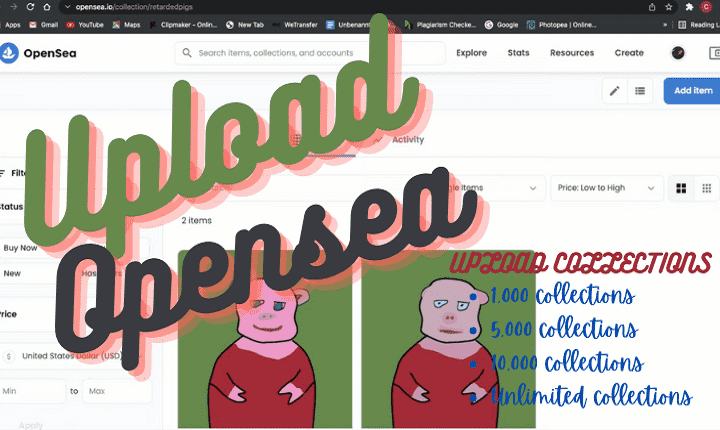Open the Single items dropdown
This screenshot has width=720, height=430.
click(489, 188)
